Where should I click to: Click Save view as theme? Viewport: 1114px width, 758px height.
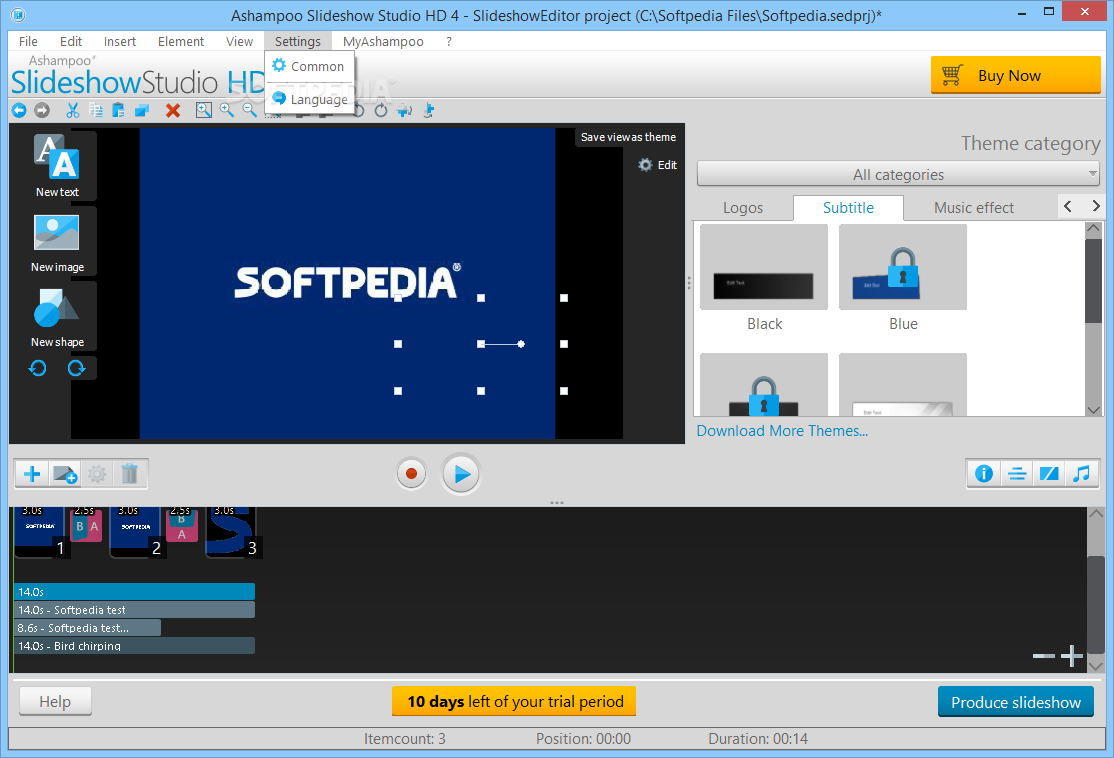pos(628,137)
